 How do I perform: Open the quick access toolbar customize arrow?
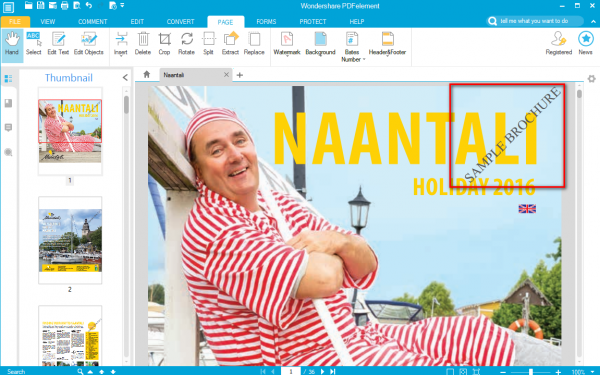(122, 5)
